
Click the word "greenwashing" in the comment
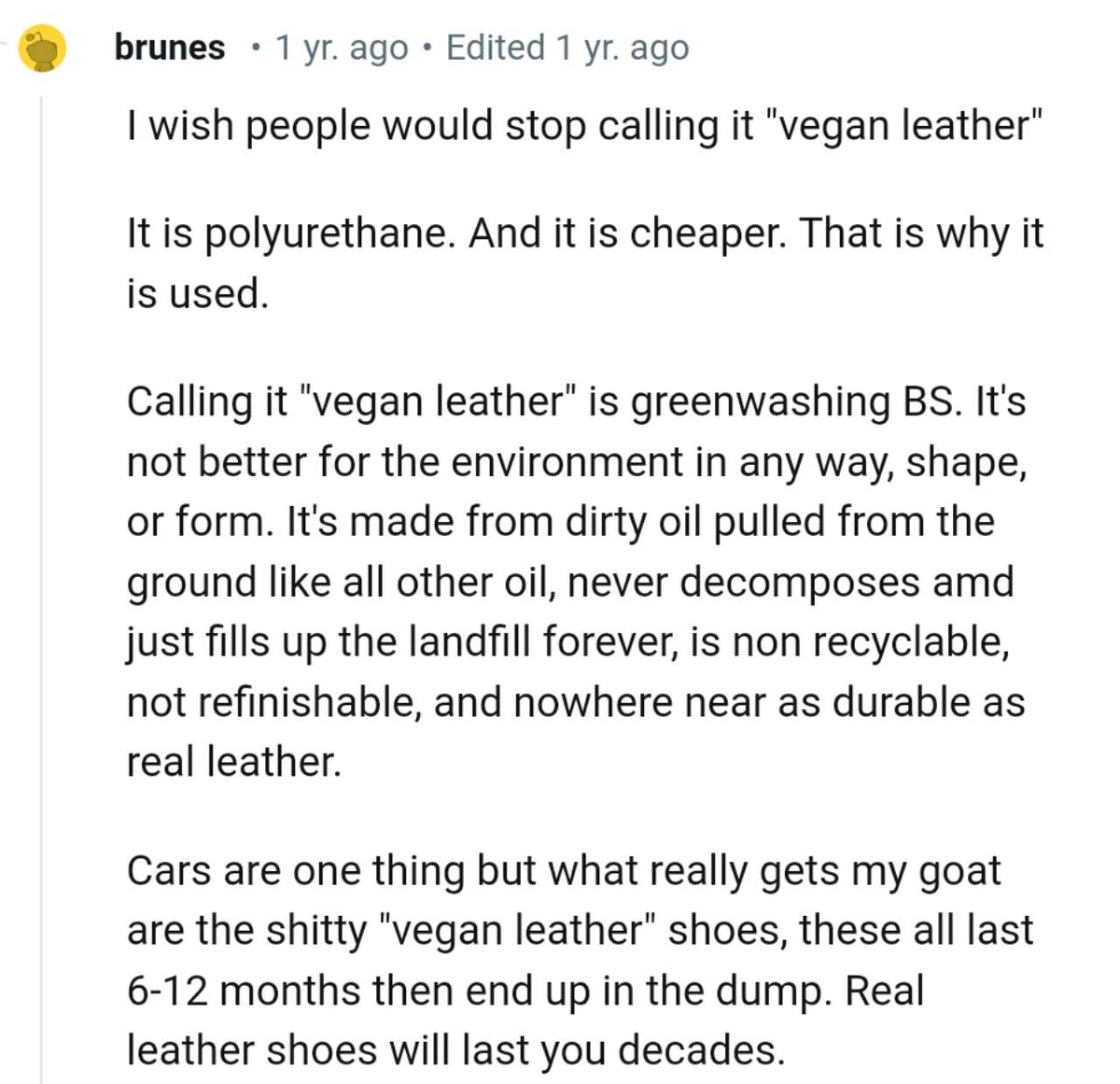[x=761, y=402]
